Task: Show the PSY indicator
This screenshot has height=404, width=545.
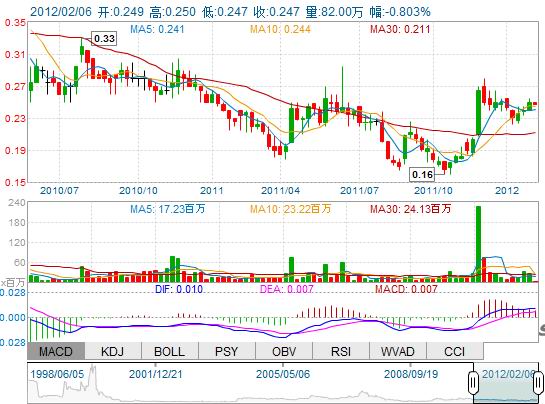Action: click(227, 351)
